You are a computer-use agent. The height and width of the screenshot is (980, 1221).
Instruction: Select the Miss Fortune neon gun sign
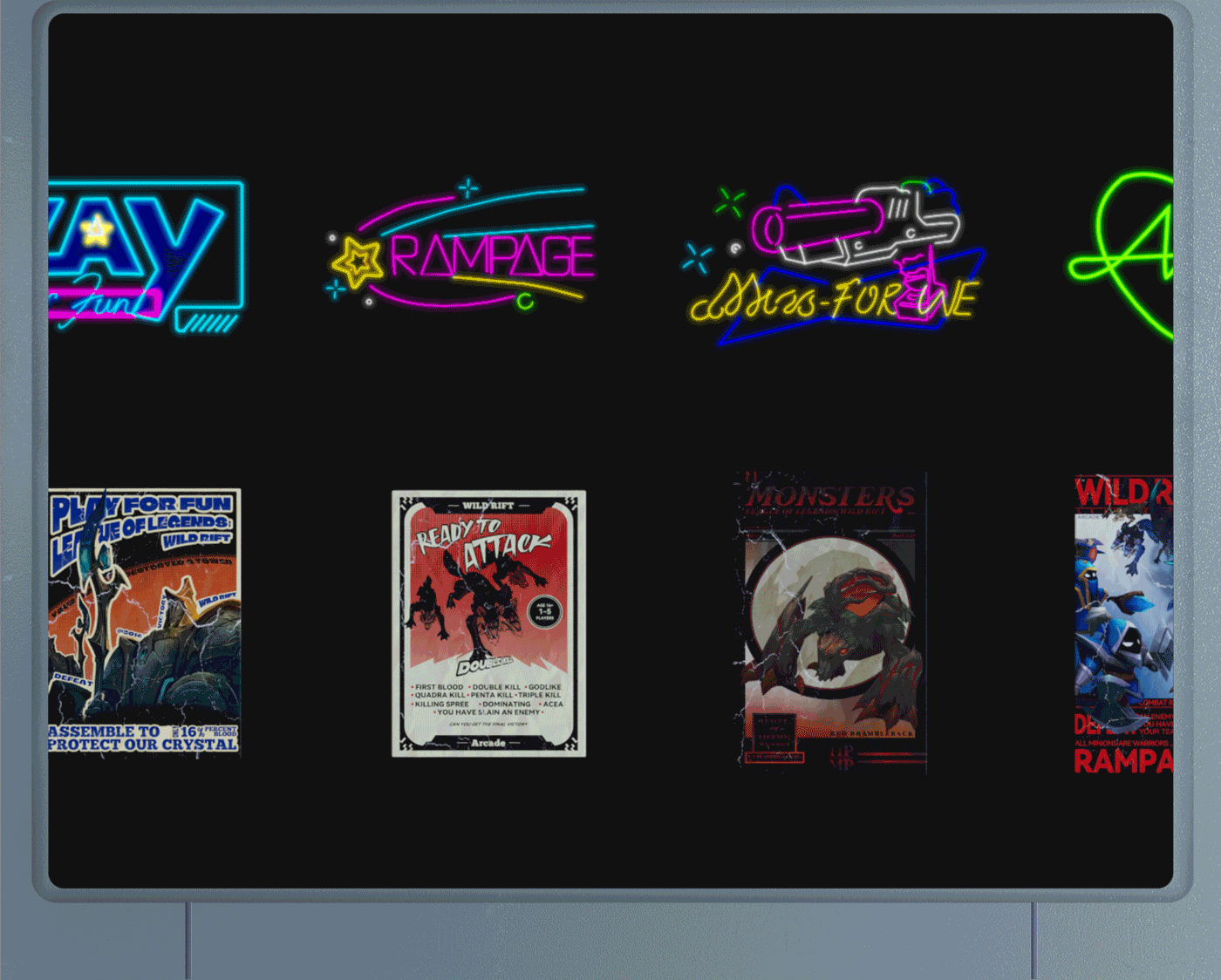(x=834, y=261)
